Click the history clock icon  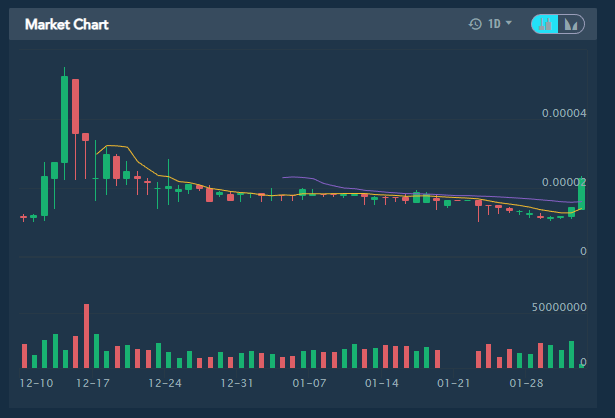[x=475, y=24]
